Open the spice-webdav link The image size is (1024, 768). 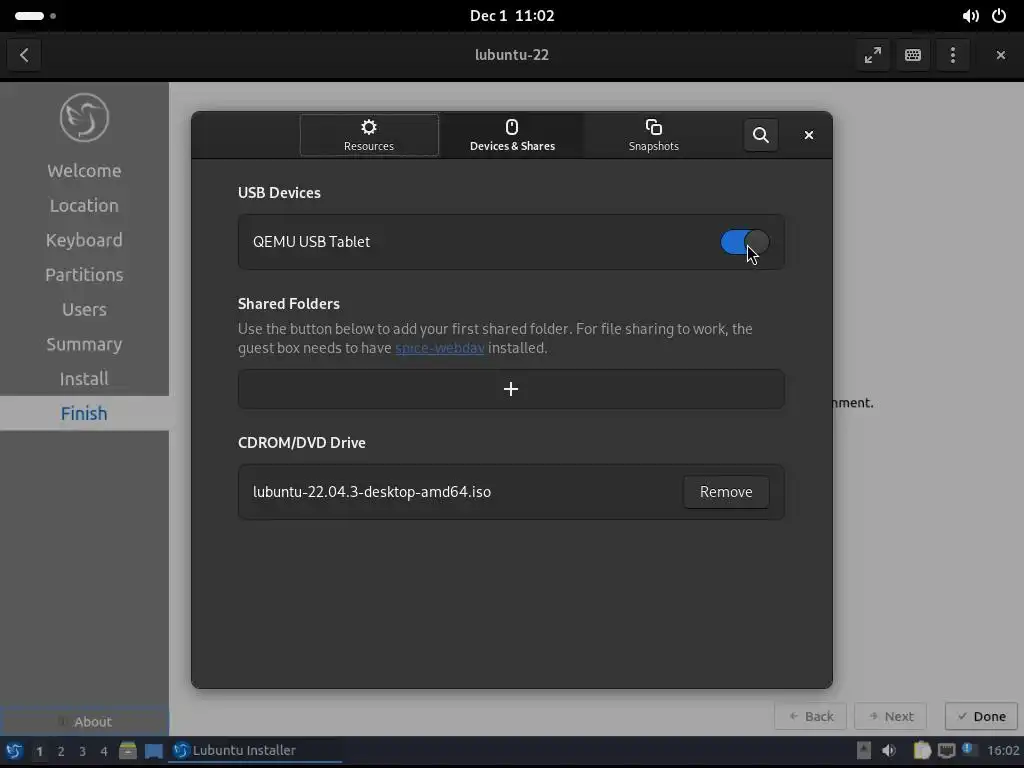point(440,348)
